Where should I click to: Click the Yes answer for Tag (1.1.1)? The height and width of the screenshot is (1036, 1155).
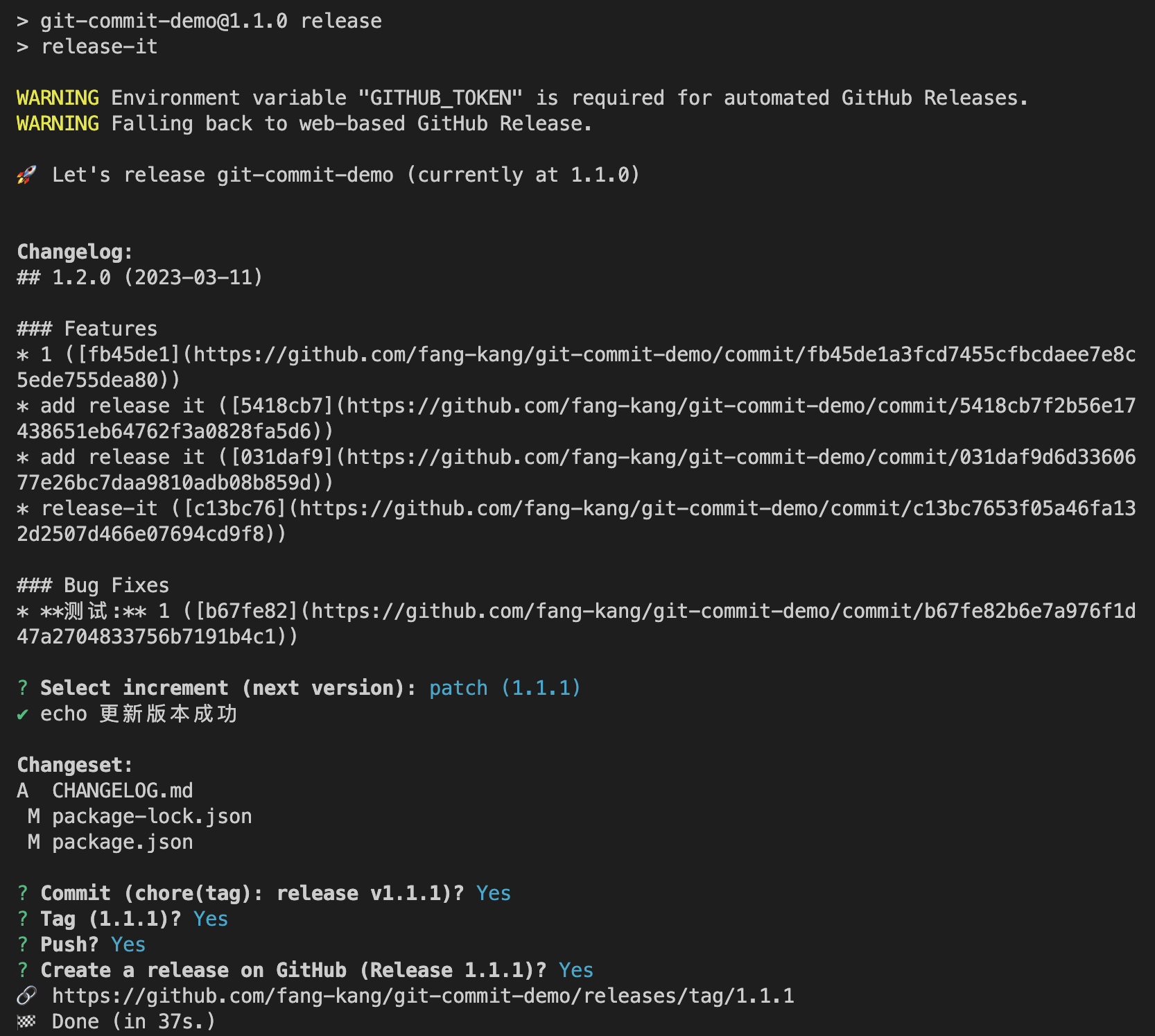[211, 919]
